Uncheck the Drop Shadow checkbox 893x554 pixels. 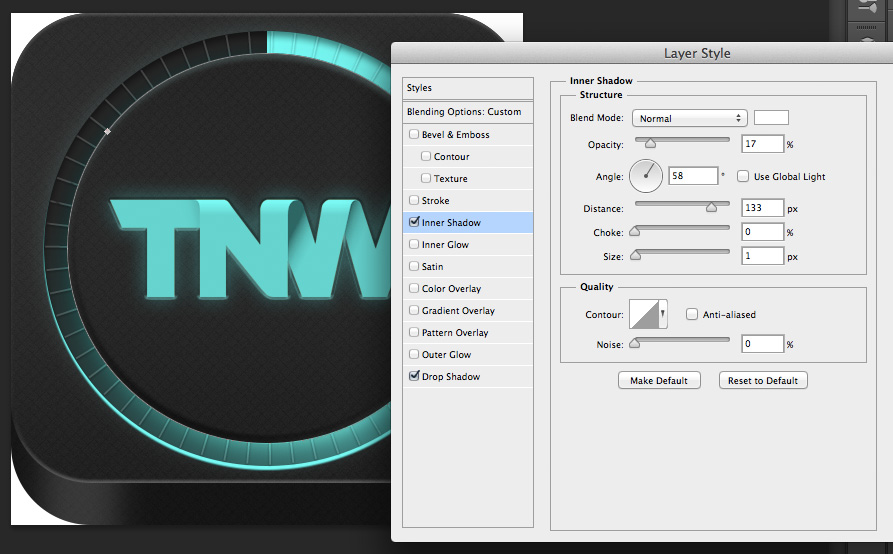tap(414, 376)
